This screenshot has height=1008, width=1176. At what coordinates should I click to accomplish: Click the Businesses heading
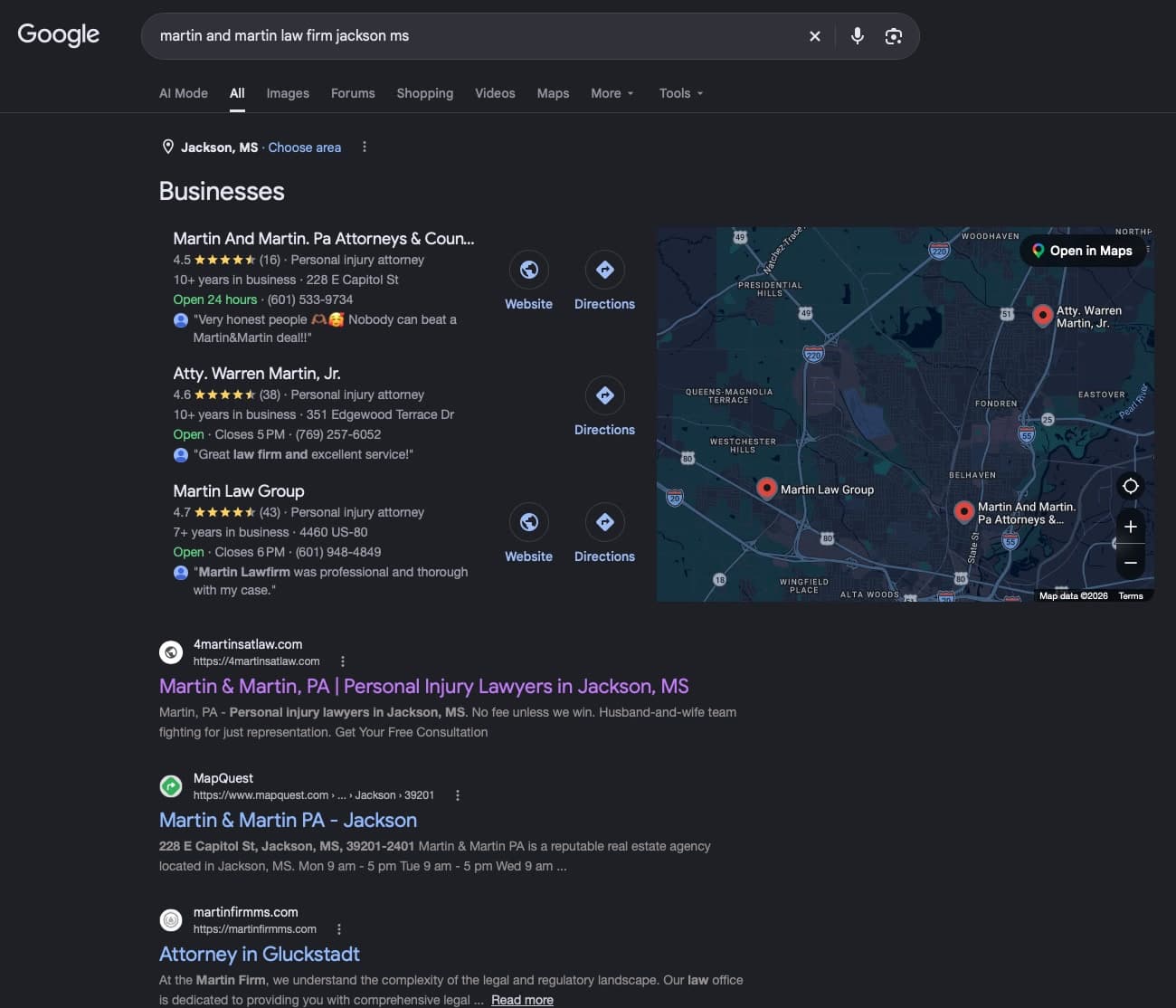pos(222,191)
